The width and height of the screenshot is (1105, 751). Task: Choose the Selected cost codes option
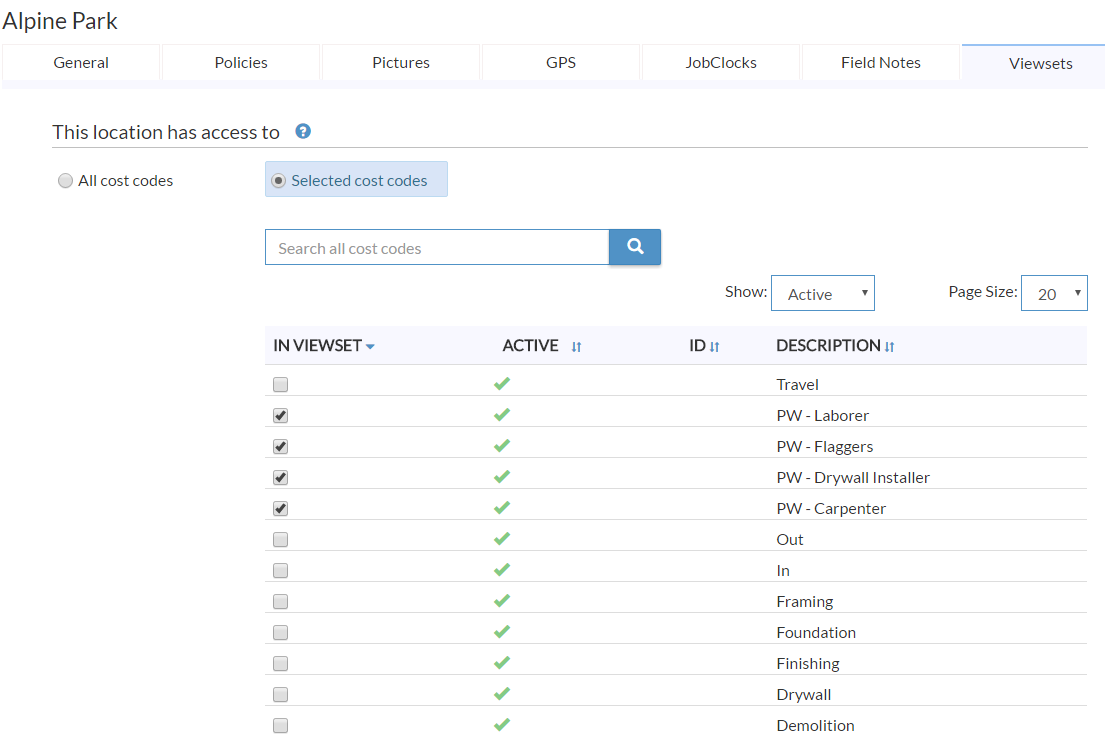(279, 181)
